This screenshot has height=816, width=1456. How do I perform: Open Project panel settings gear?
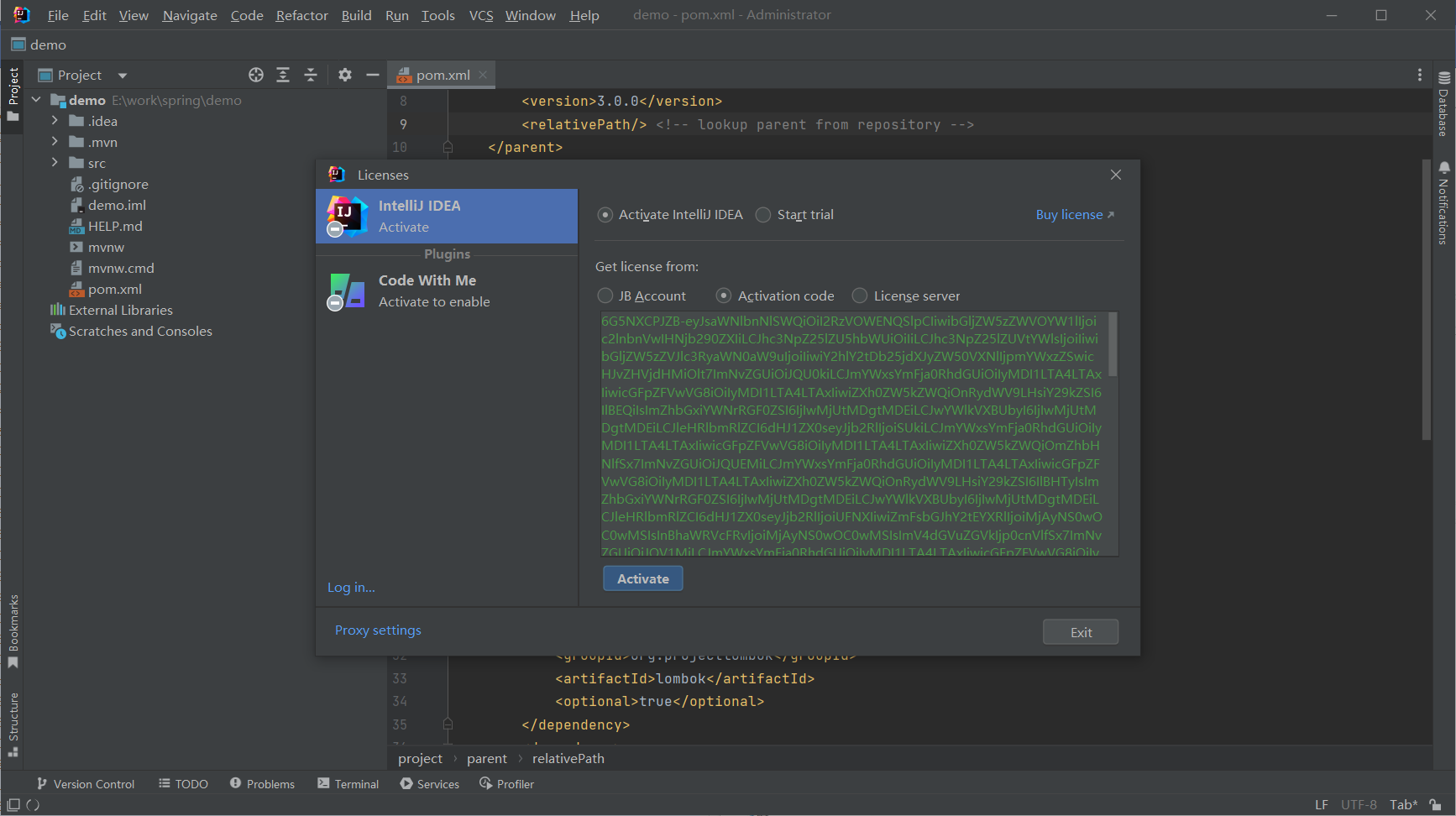click(x=345, y=75)
